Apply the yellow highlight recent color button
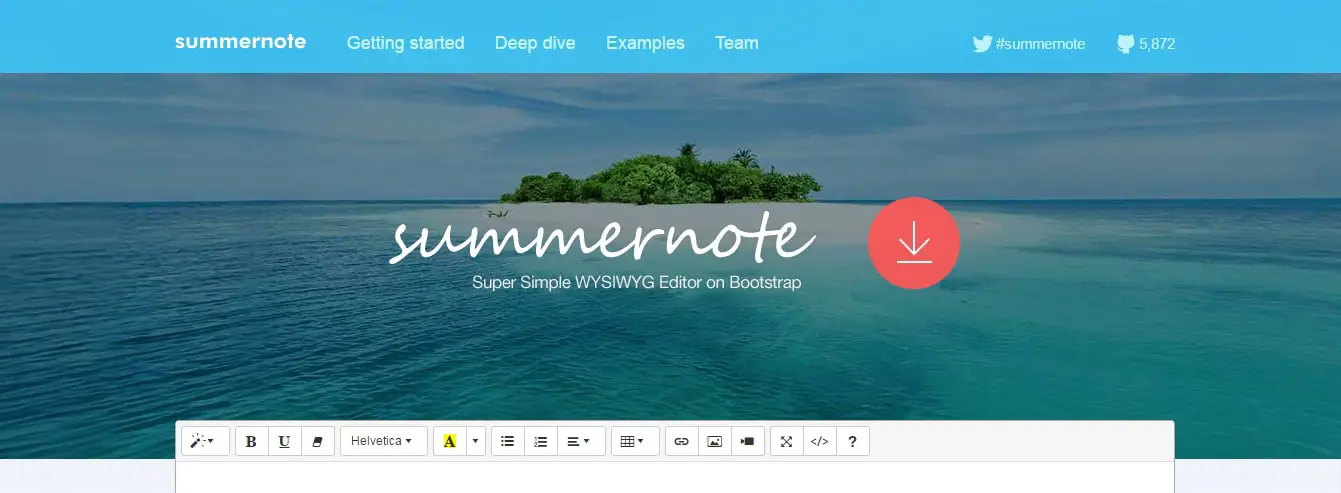 tap(449, 441)
